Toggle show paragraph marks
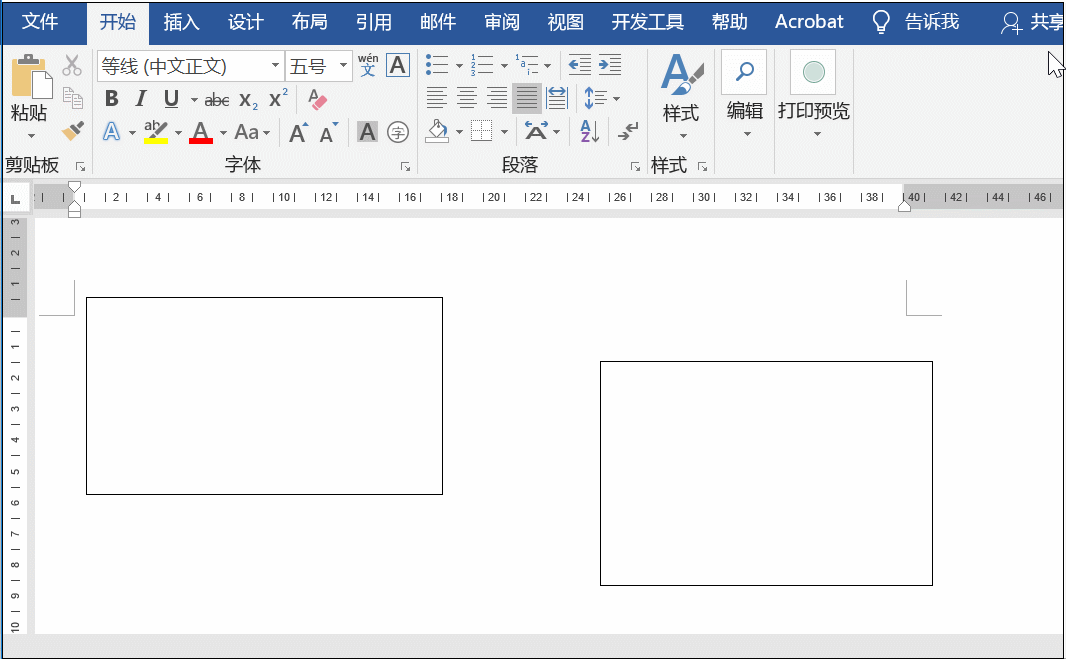 628,131
